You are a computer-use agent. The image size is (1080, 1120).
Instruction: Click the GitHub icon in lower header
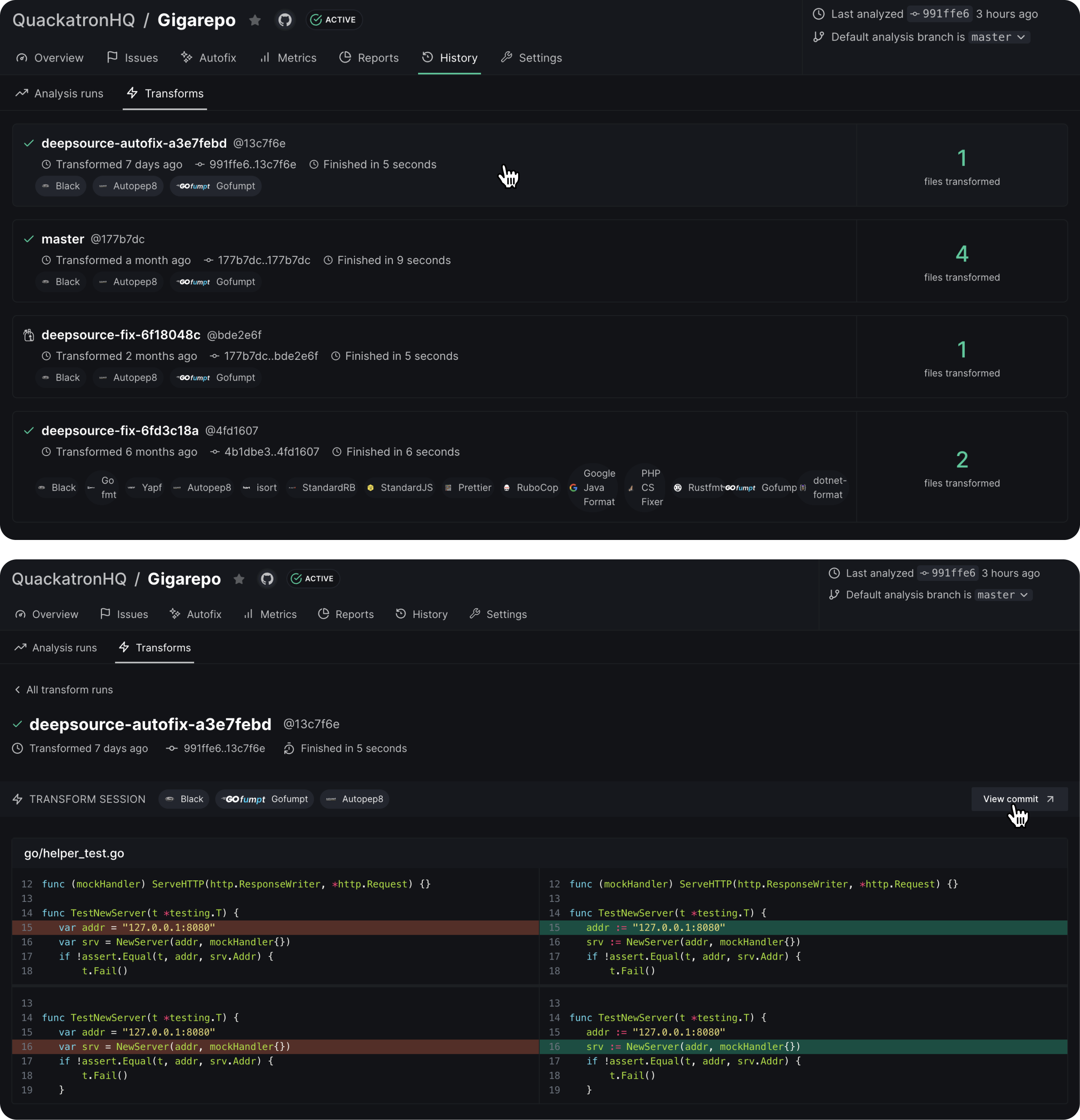coord(267,579)
